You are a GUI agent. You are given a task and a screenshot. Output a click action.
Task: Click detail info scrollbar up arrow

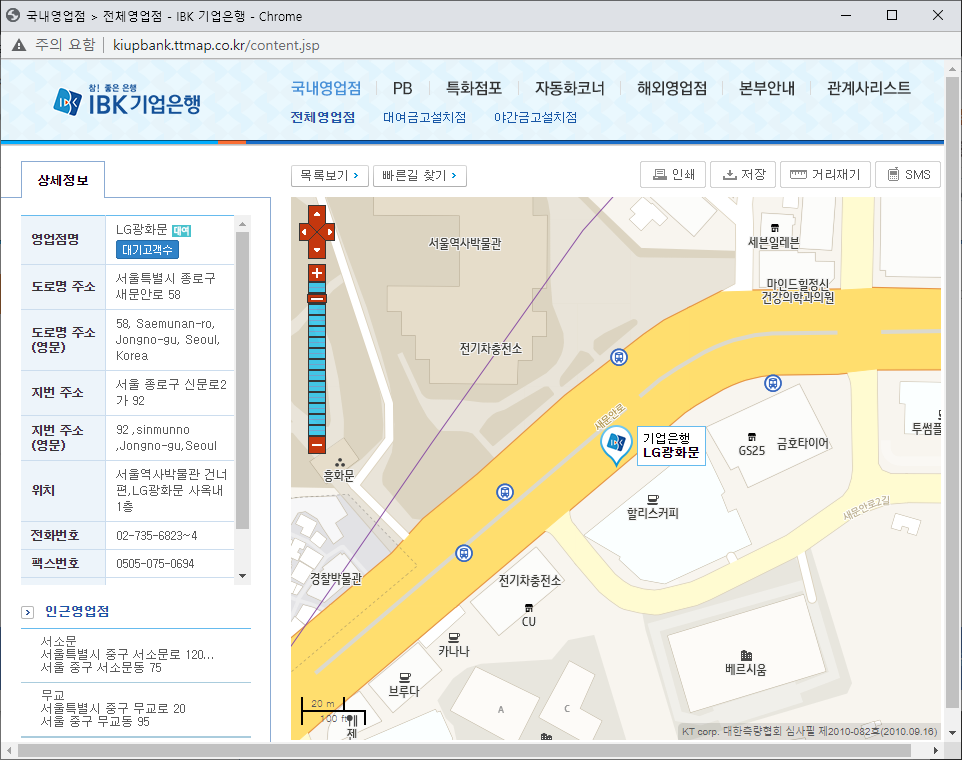coord(242,224)
